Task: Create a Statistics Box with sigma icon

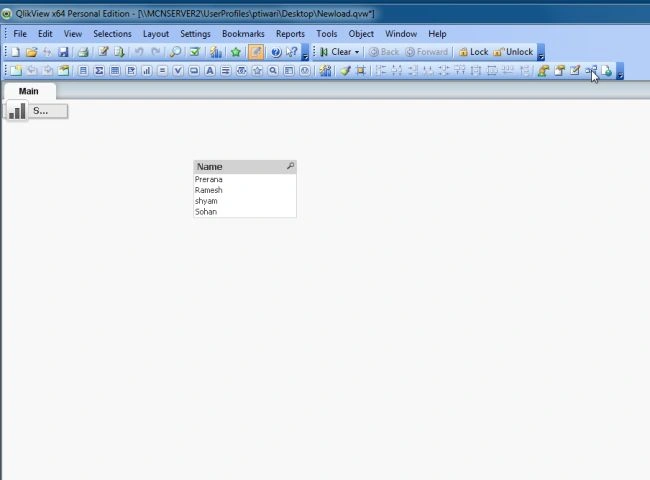Action: pyautogui.click(x=99, y=71)
